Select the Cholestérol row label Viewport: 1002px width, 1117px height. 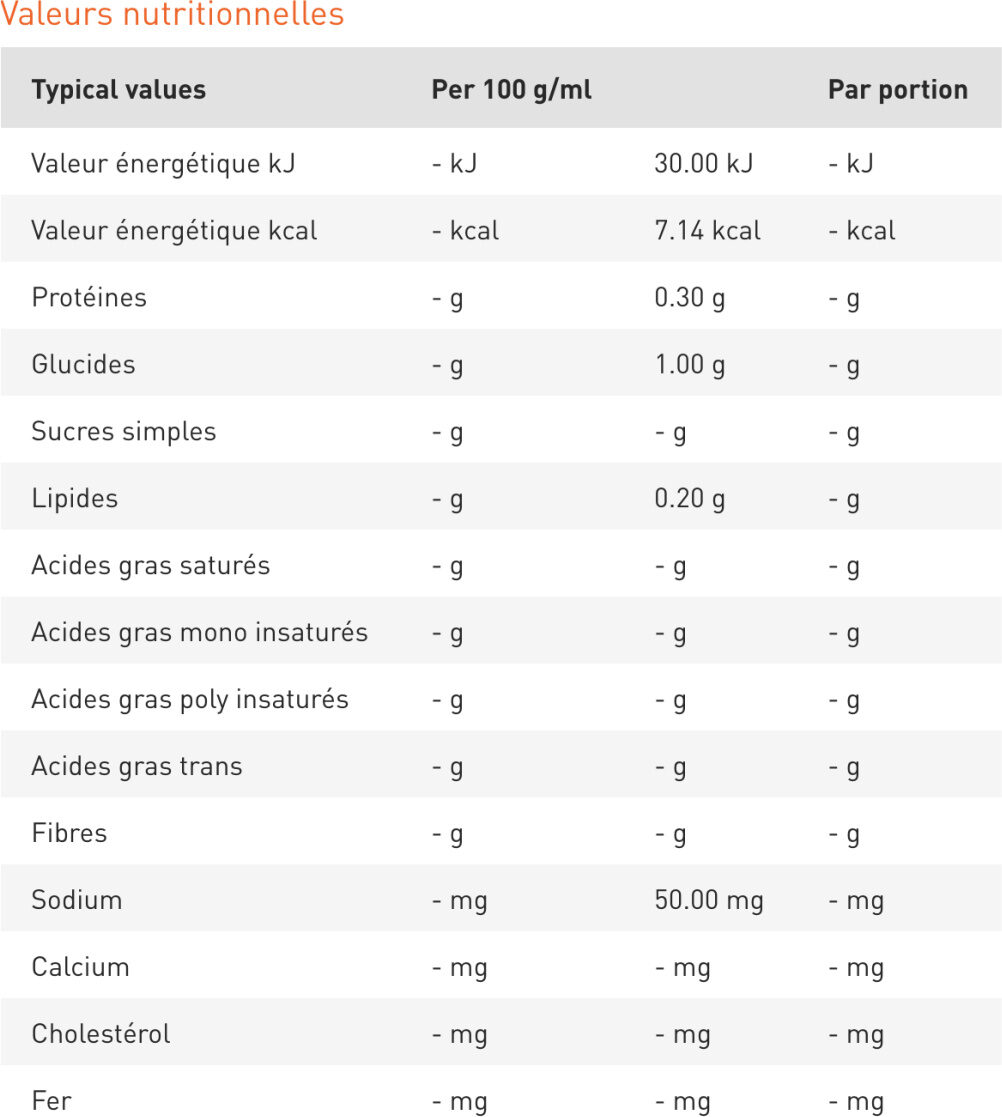[x=100, y=1034]
